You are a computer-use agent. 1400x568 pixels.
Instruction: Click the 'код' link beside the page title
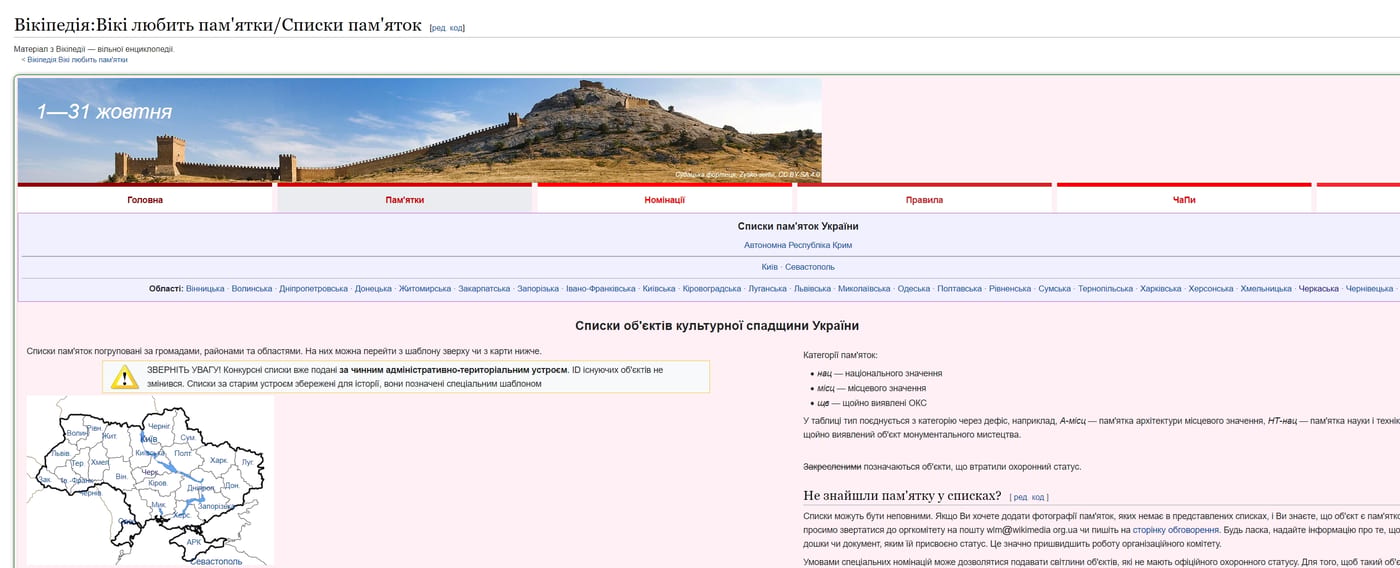pos(456,28)
